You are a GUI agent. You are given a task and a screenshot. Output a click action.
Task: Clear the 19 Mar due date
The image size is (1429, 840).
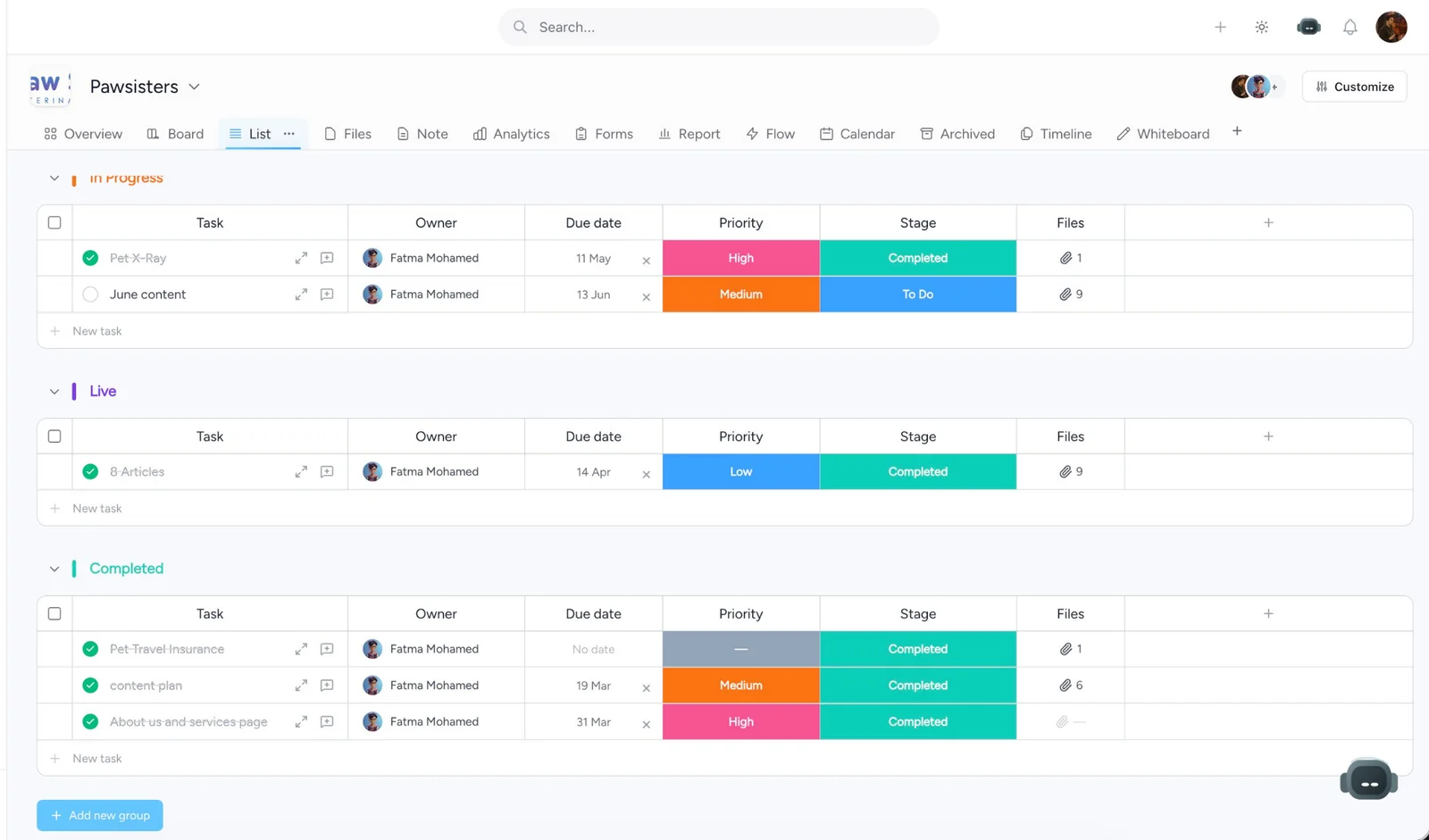[x=646, y=688]
